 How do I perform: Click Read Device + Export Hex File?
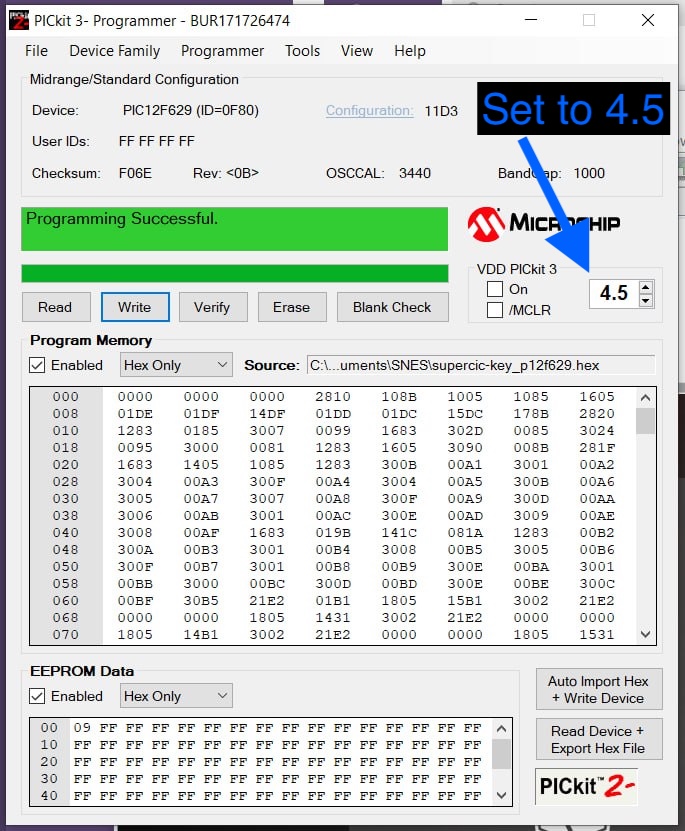click(599, 739)
